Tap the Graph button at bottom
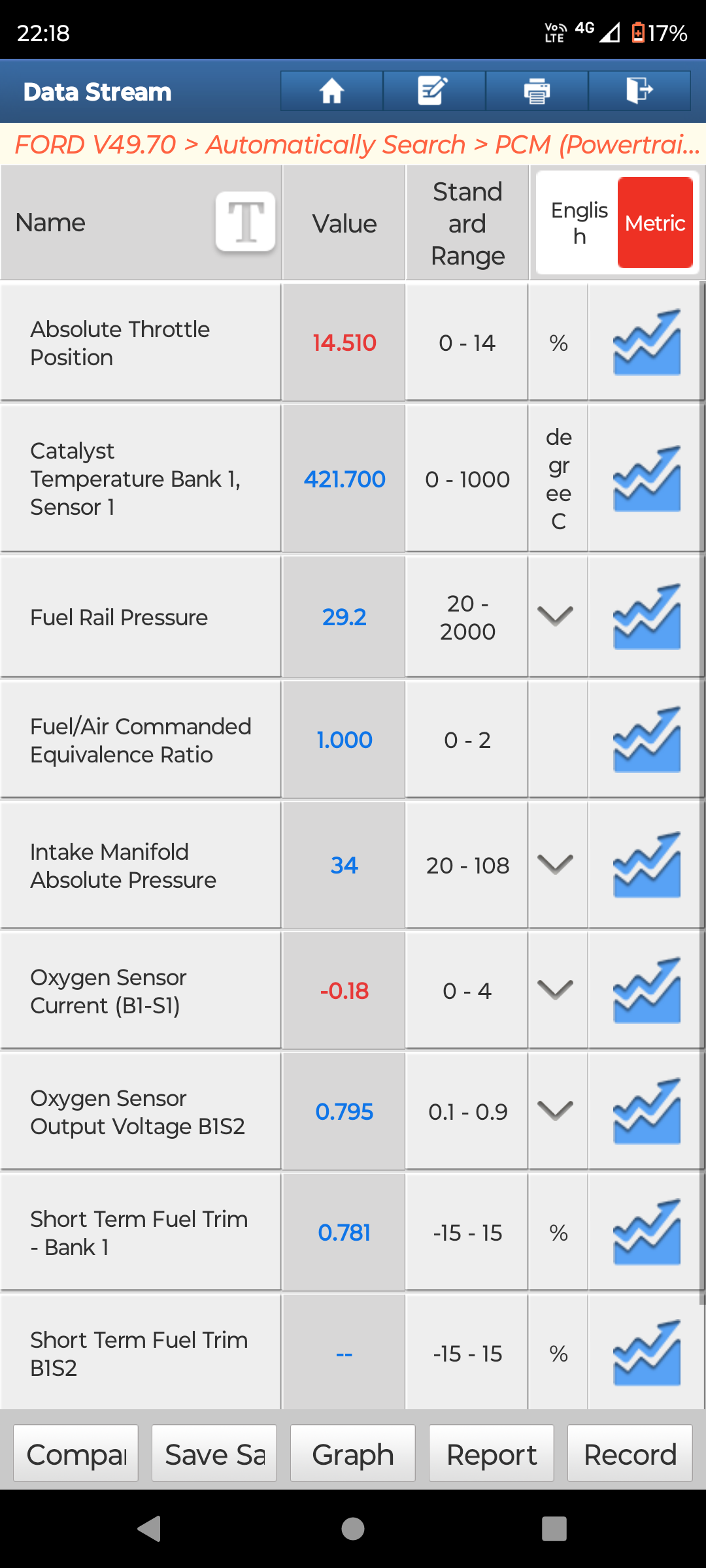 click(353, 1455)
